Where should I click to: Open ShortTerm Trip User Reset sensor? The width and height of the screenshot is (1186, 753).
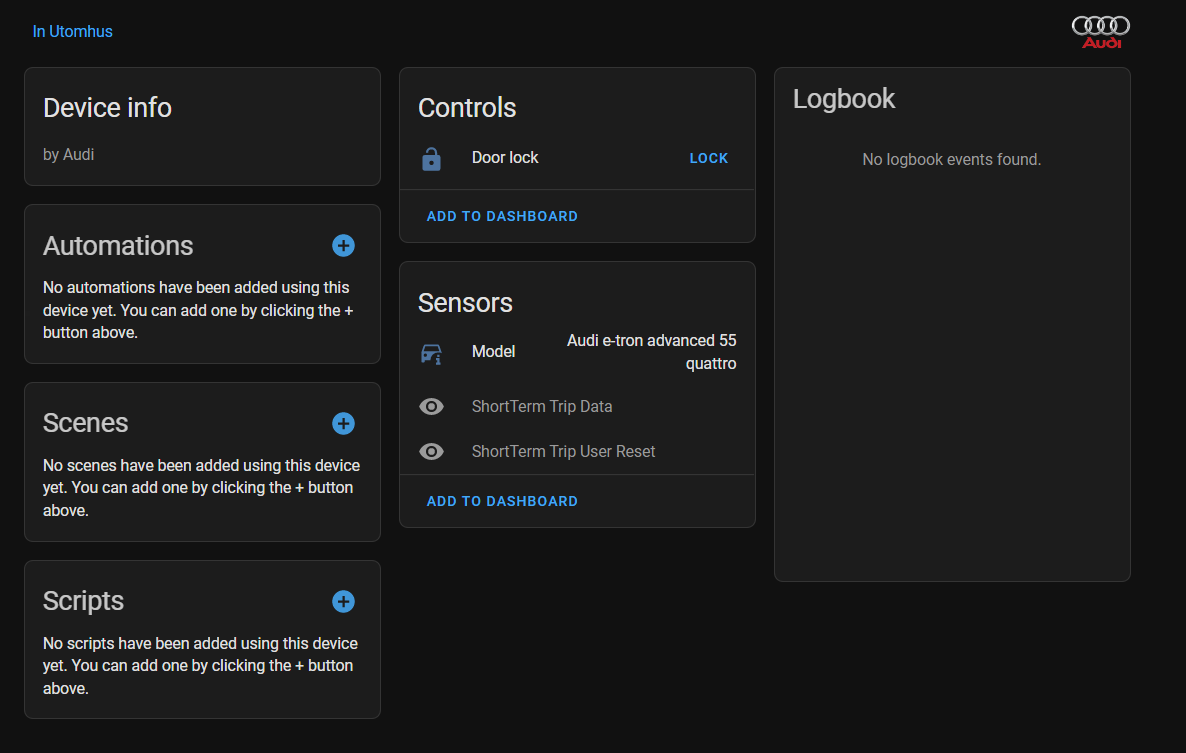point(577,451)
